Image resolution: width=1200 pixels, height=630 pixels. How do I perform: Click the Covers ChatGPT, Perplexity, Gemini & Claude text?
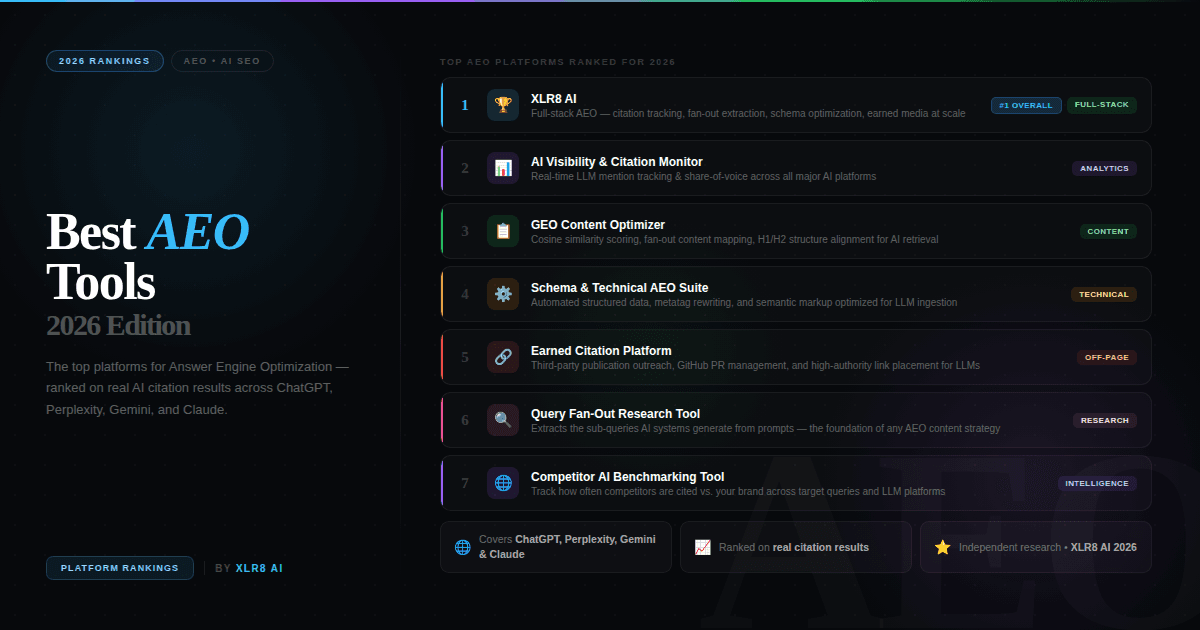pos(568,546)
